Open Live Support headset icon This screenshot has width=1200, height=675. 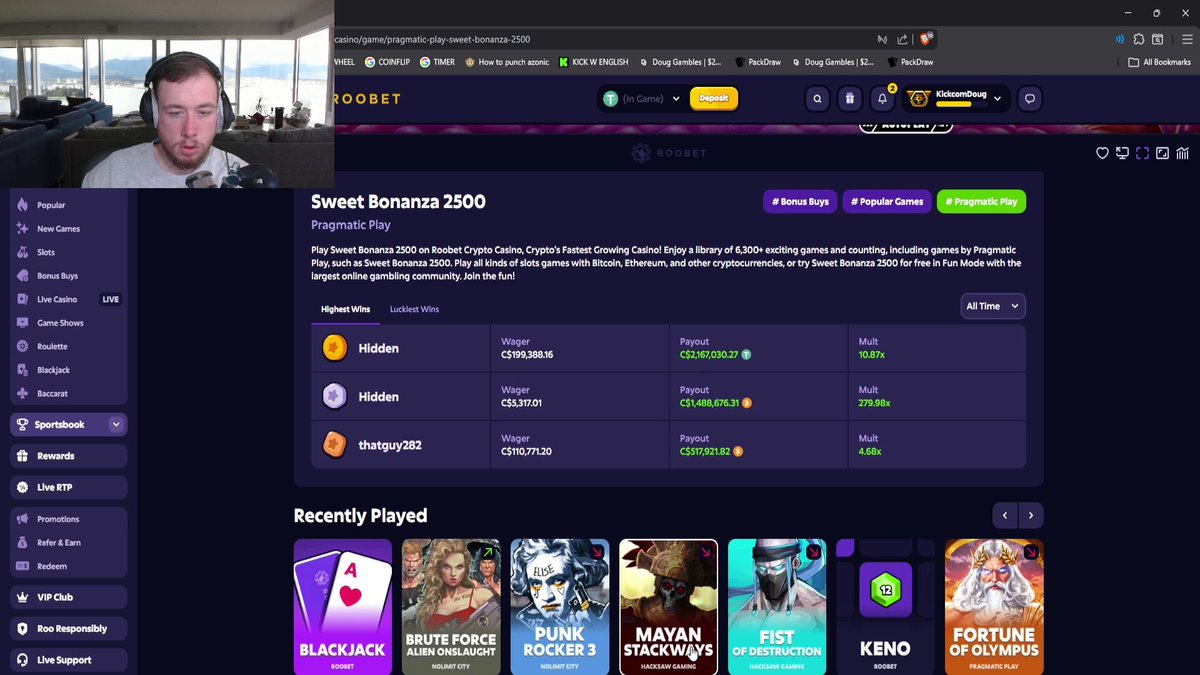coord(22,660)
